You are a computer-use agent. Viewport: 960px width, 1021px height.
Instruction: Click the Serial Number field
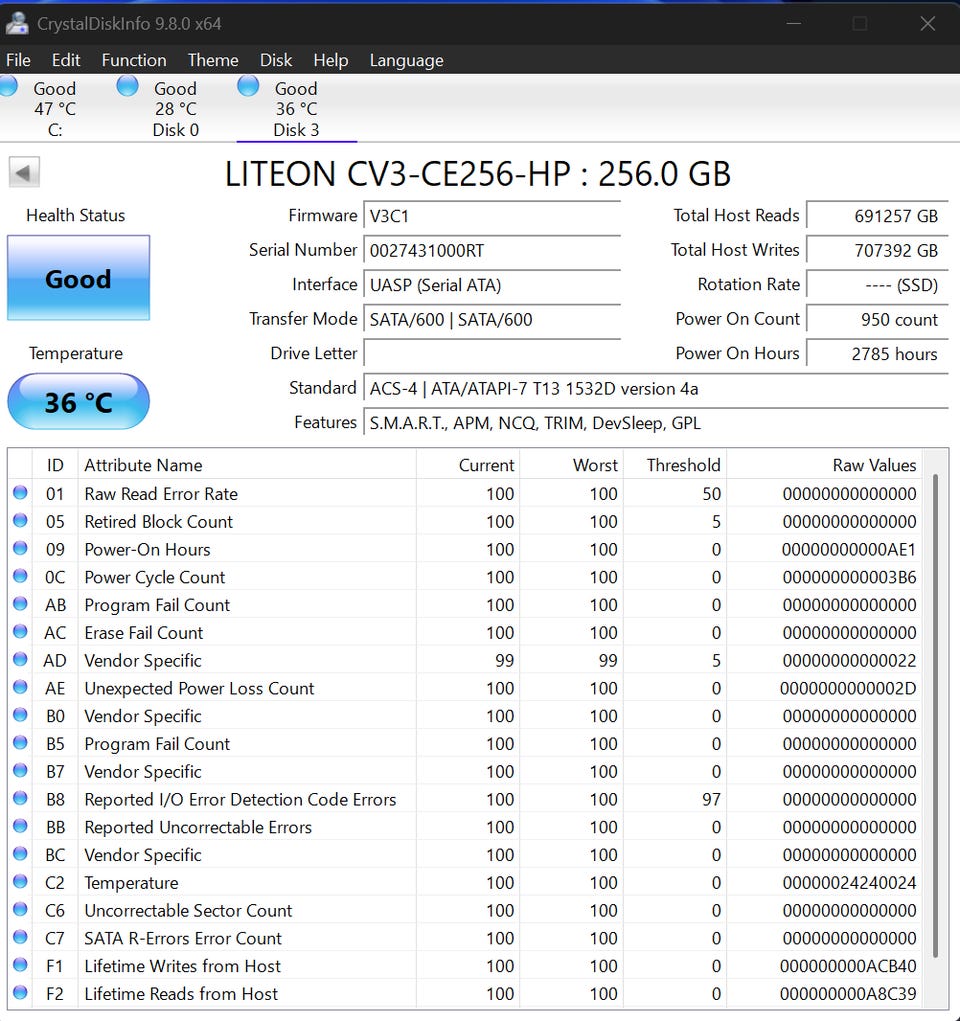tap(492, 251)
